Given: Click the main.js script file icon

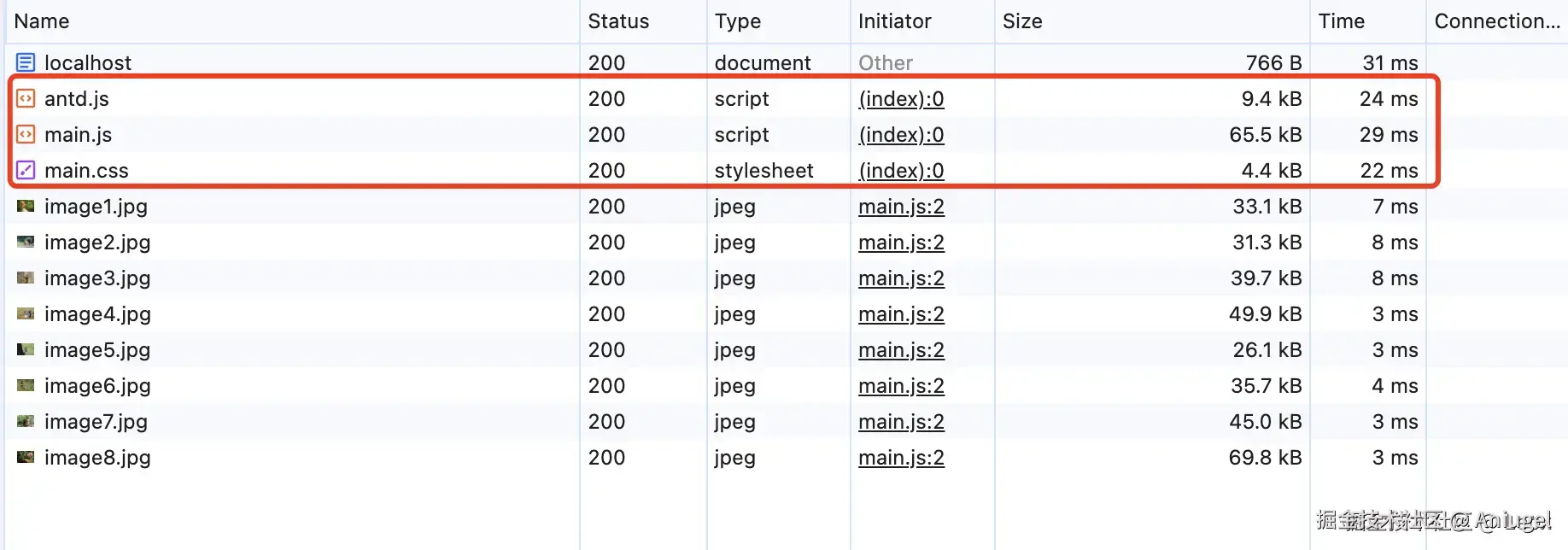Looking at the screenshot, I should pos(26,134).
